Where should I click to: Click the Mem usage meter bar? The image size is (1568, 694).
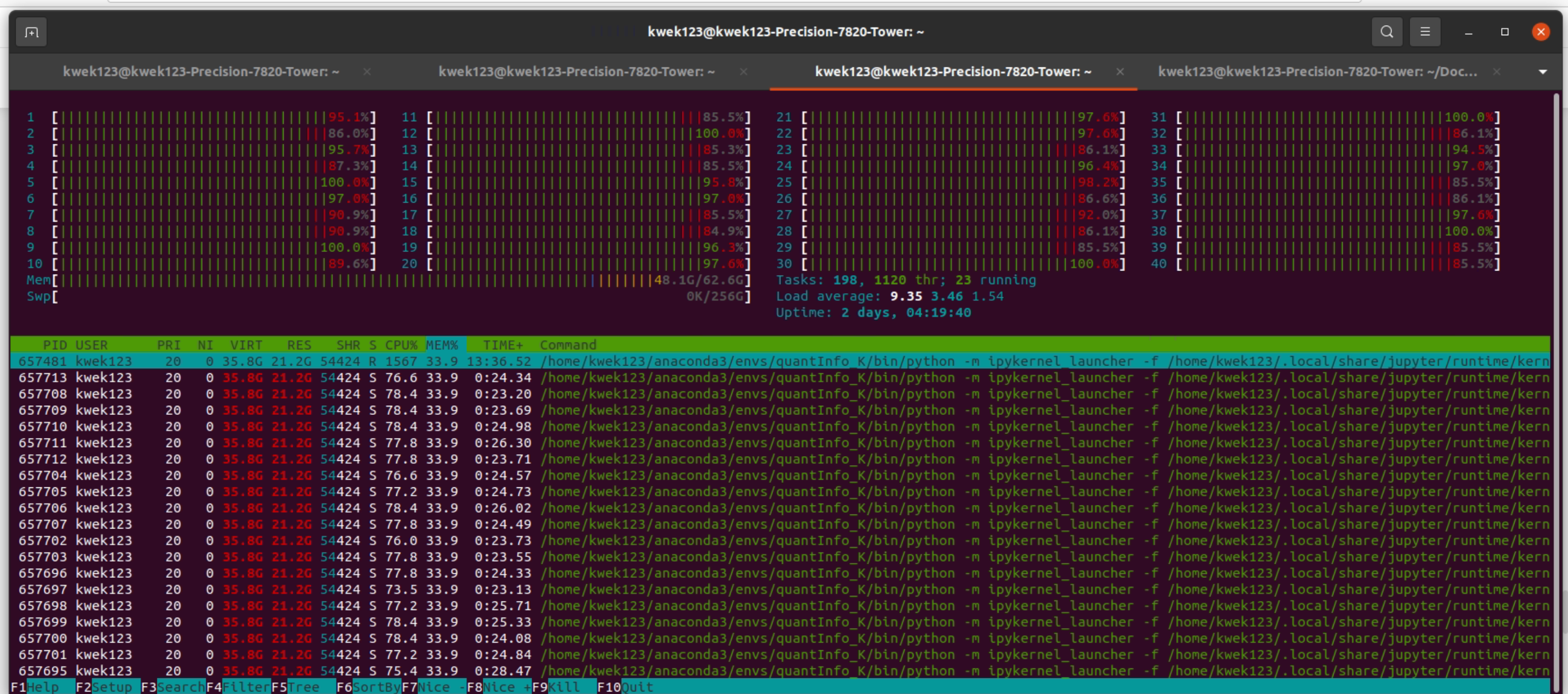pos(388,280)
